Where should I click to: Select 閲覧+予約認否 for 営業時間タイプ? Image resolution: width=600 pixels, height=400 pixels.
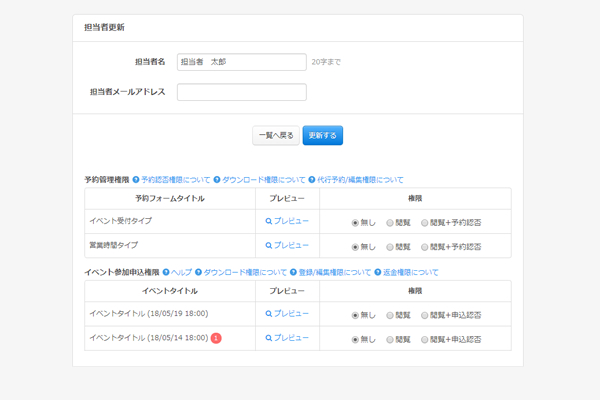click(425, 246)
